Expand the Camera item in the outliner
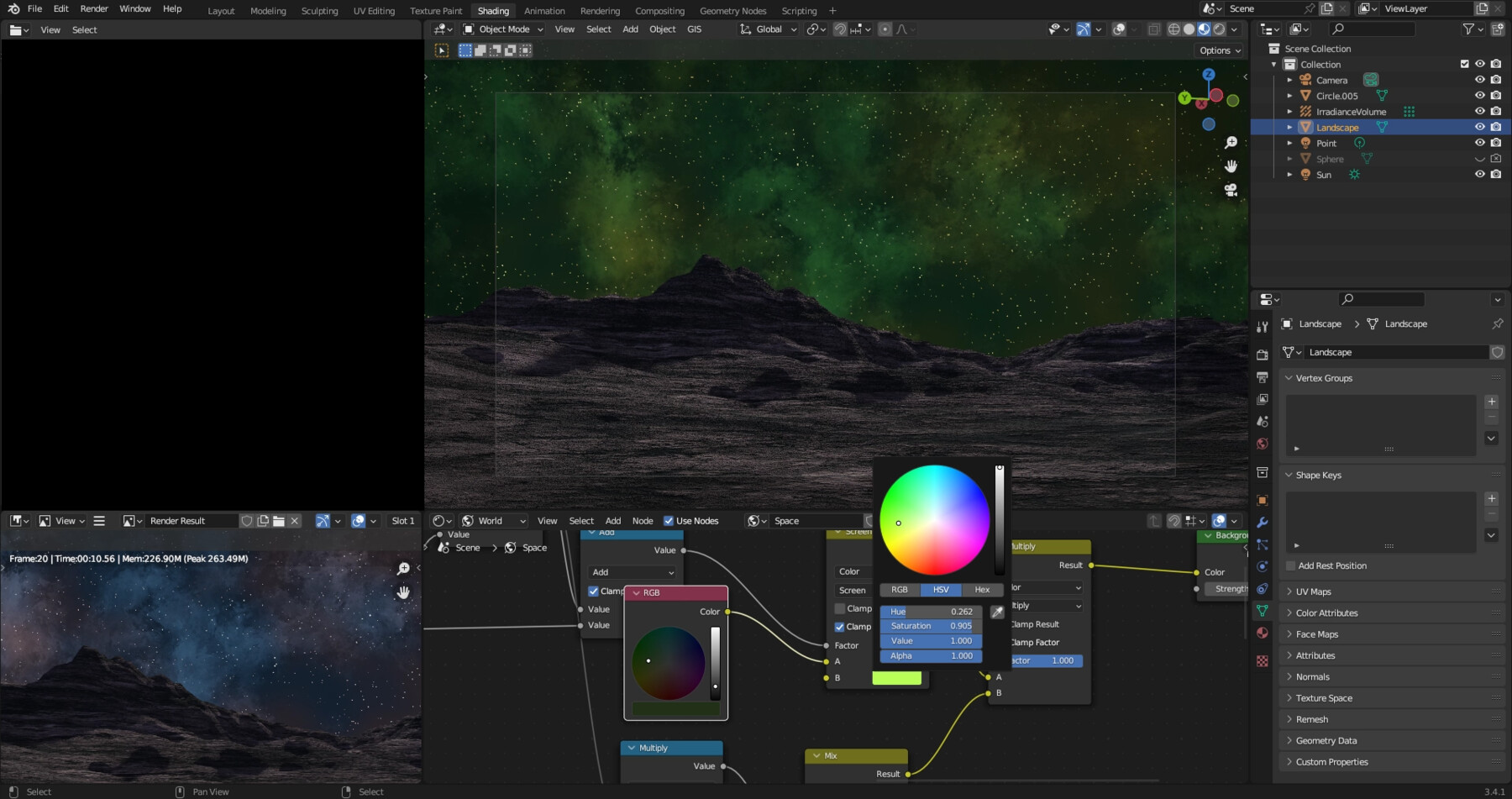 click(x=1290, y=79)
